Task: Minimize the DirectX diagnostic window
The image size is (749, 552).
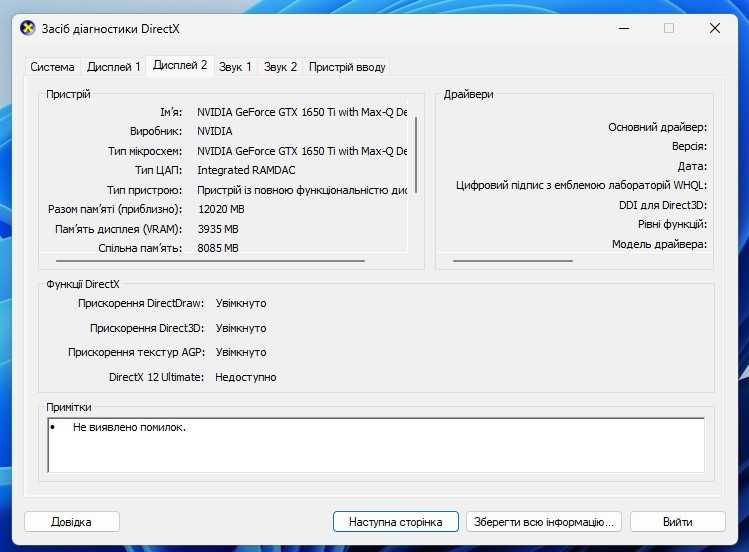Action: point(624,28)
